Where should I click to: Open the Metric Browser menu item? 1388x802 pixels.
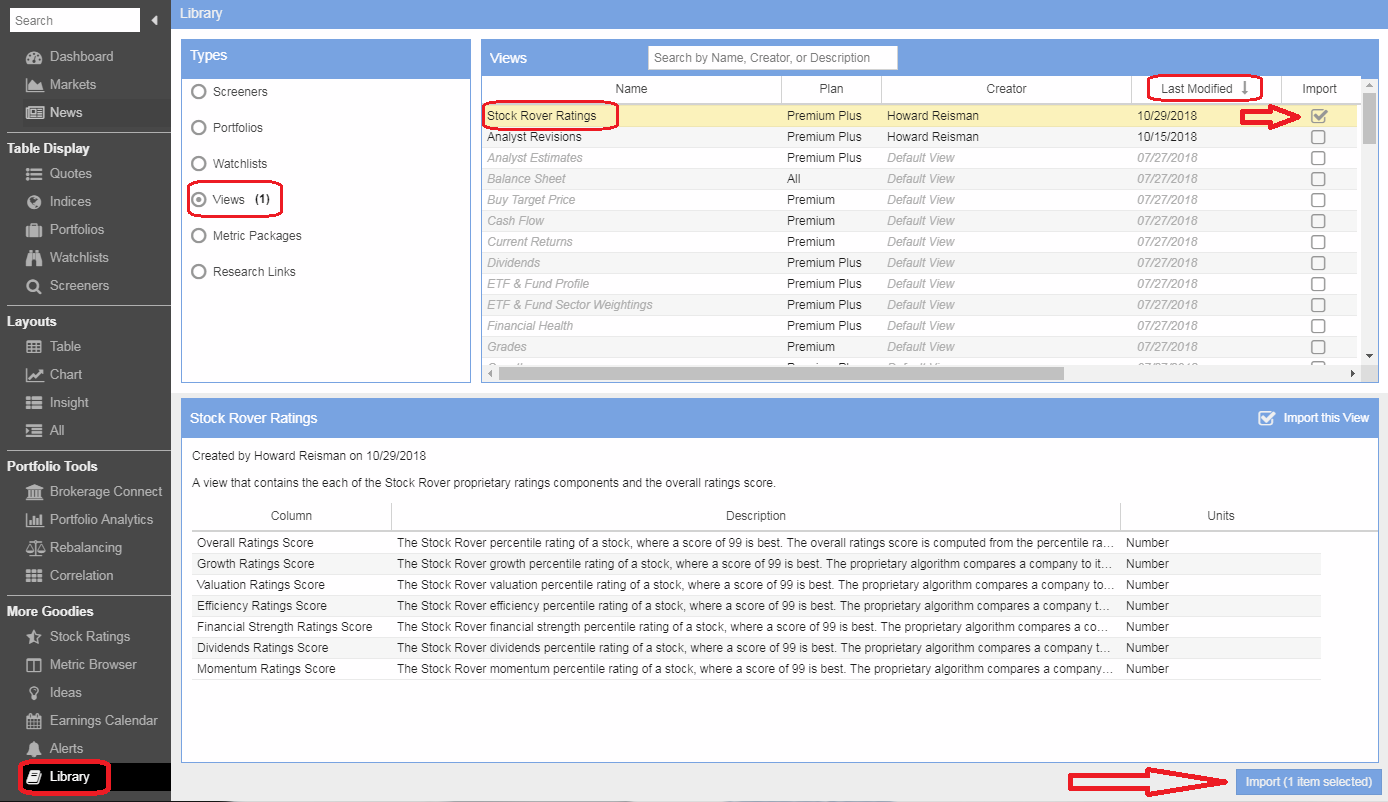click(x=93, y=665)
